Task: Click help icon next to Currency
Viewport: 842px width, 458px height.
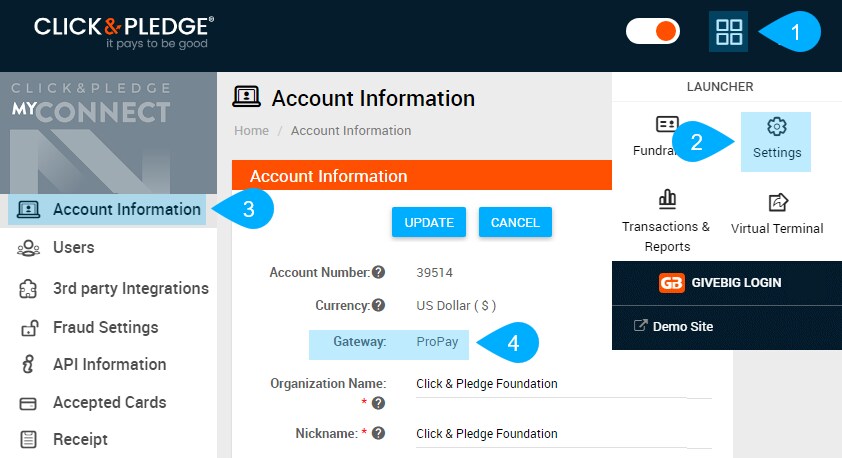Action: (x=379, y=305)
